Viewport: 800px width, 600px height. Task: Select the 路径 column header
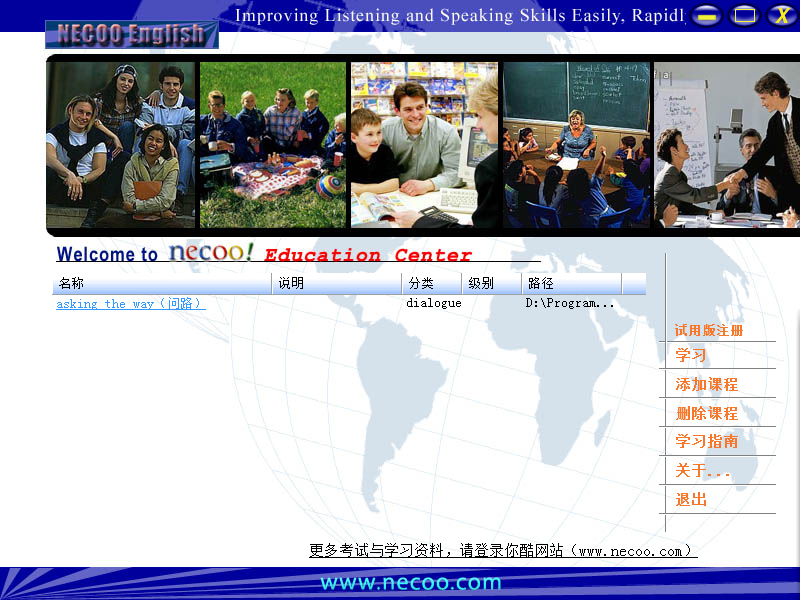(x=572, y=283)
